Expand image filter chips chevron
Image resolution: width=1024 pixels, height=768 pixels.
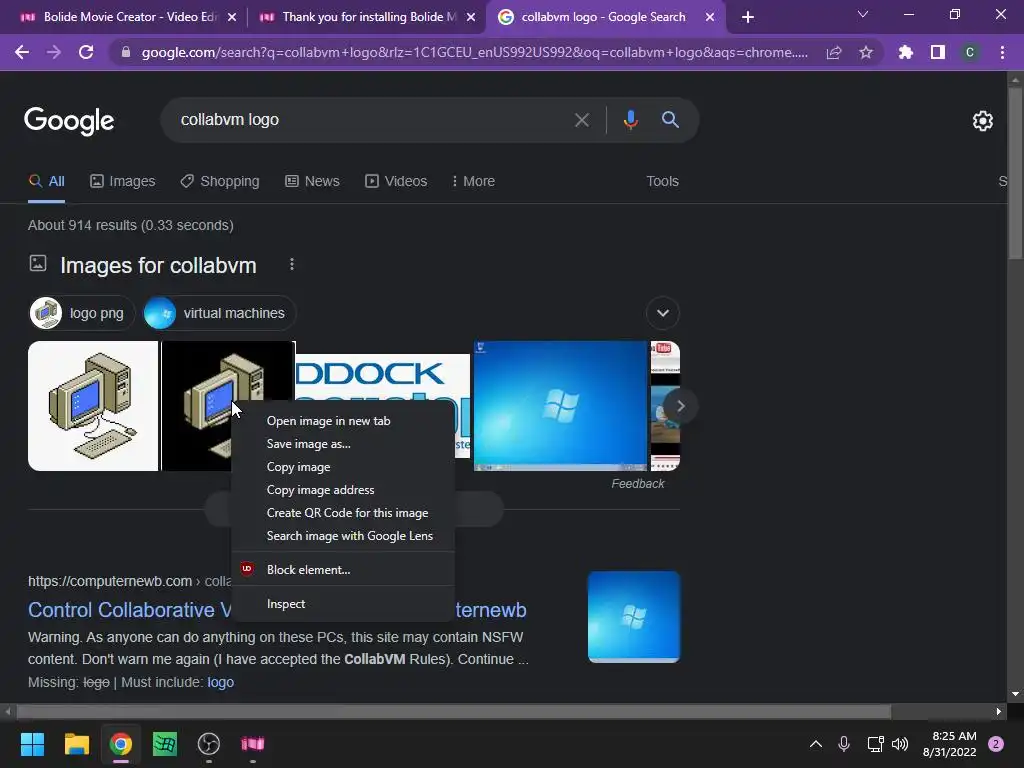click(662, 313)
